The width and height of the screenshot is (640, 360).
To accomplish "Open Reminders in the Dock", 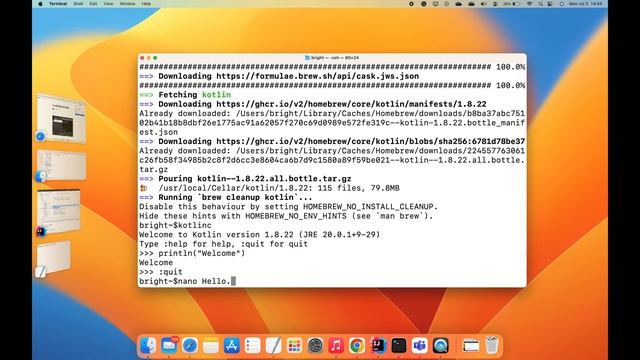I will coord(252,346).
